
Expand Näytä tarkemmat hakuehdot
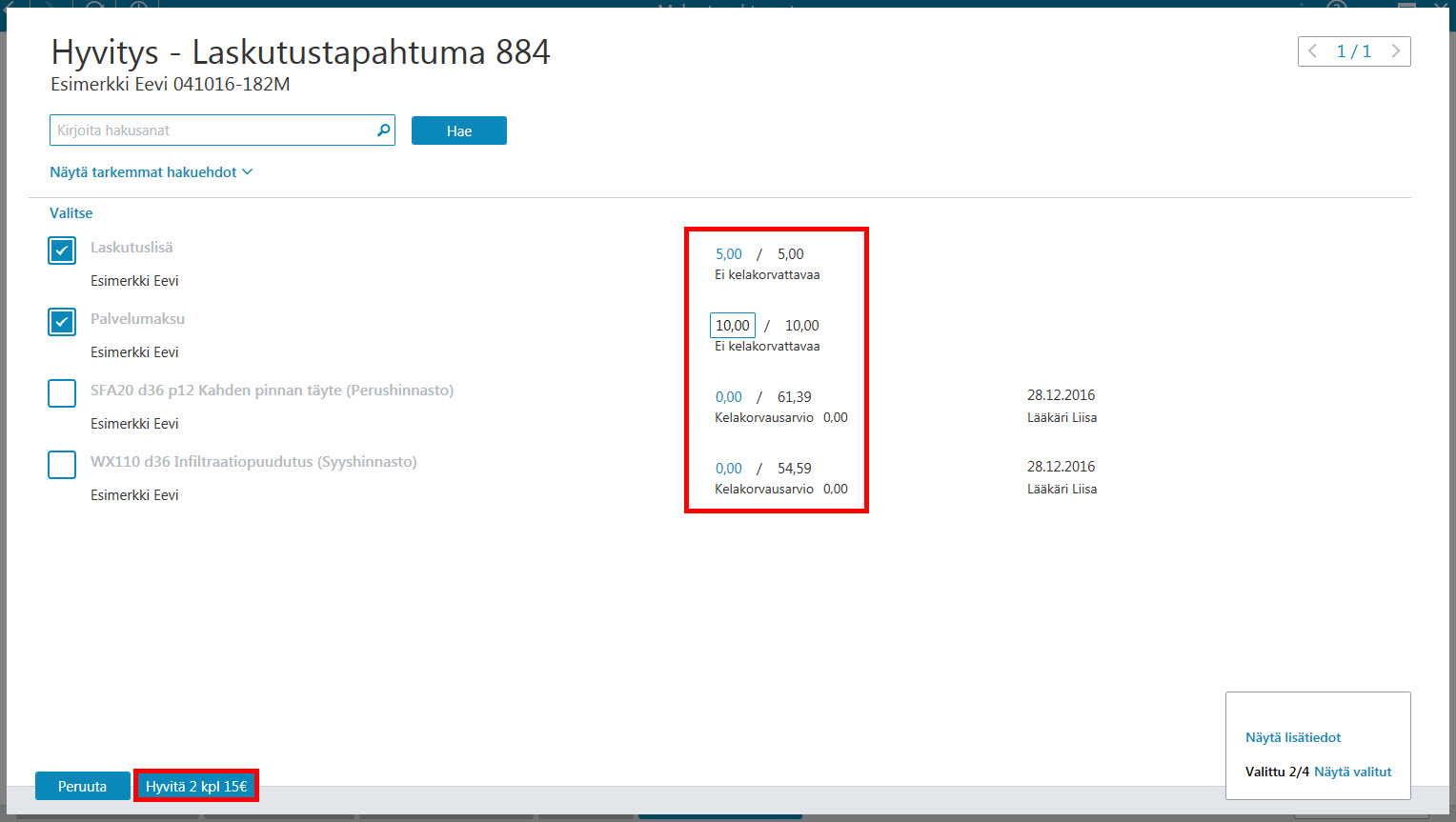pos(152,172)
